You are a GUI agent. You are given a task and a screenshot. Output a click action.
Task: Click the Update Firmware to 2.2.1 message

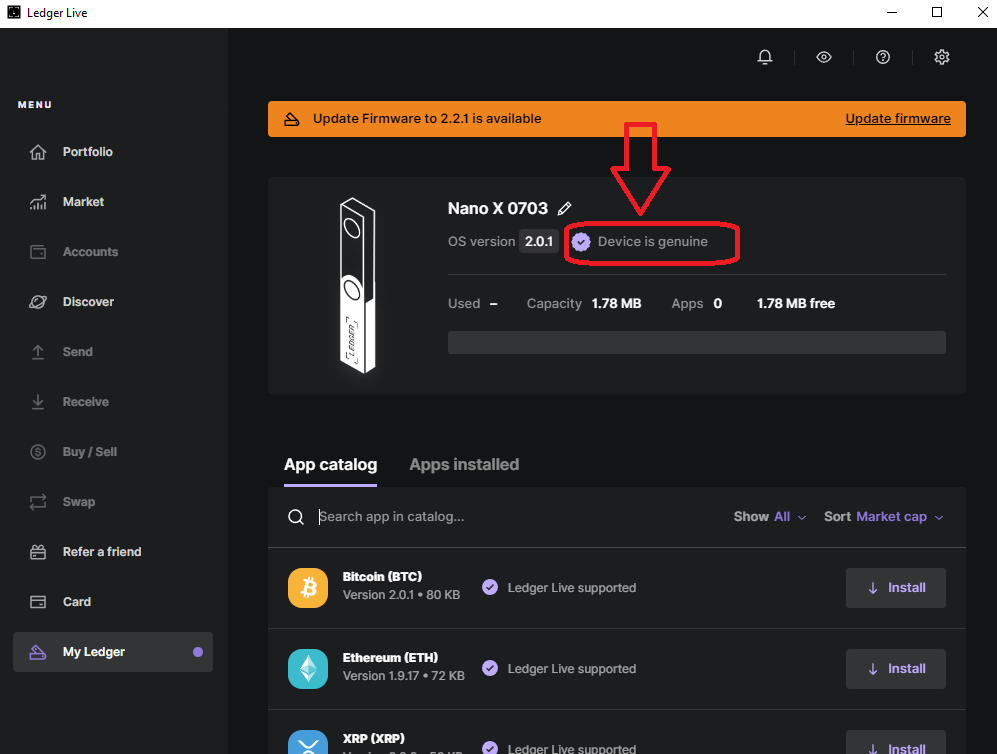coord(427,119)
